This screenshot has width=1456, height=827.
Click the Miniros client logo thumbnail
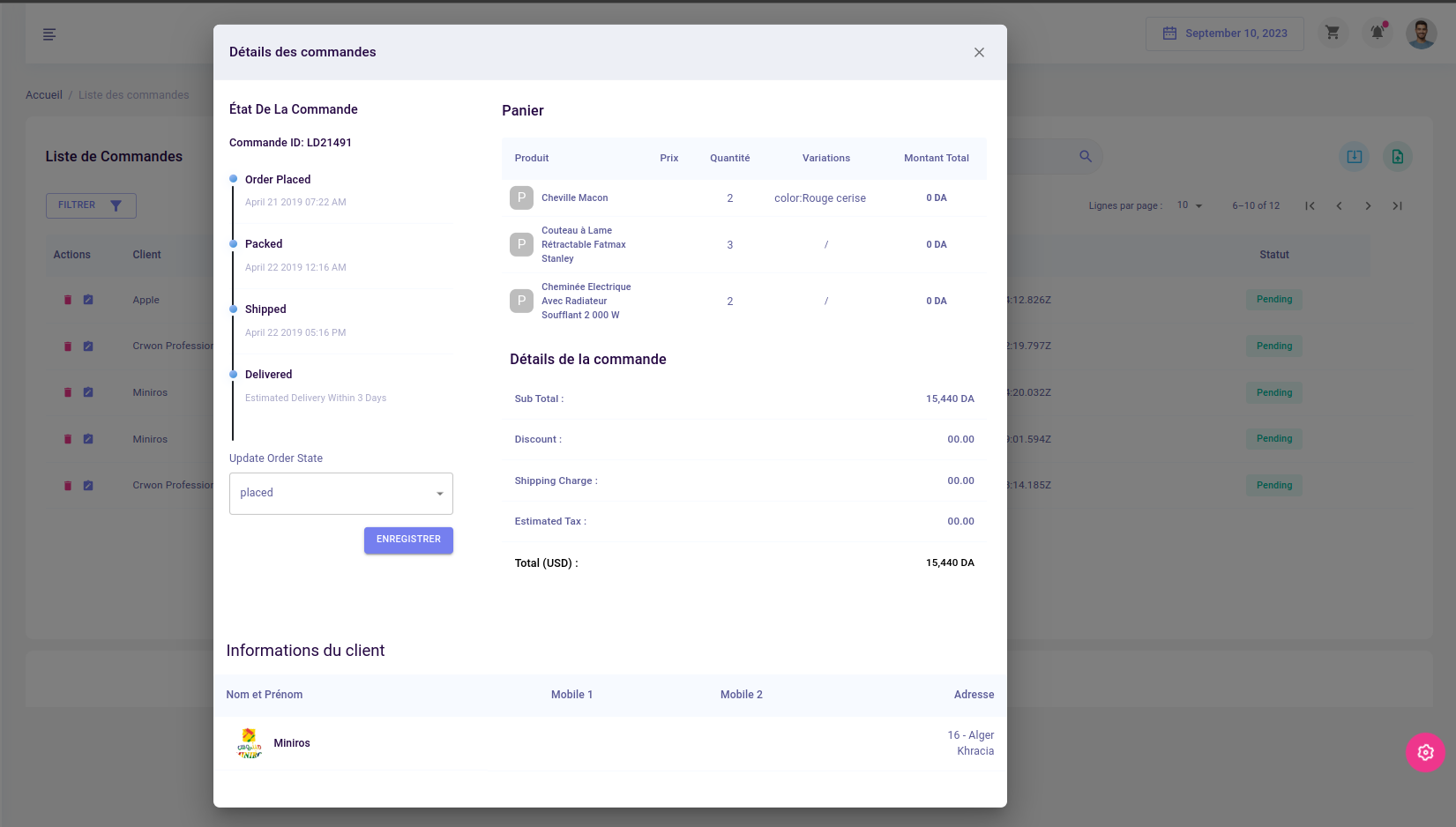[250, 743]
